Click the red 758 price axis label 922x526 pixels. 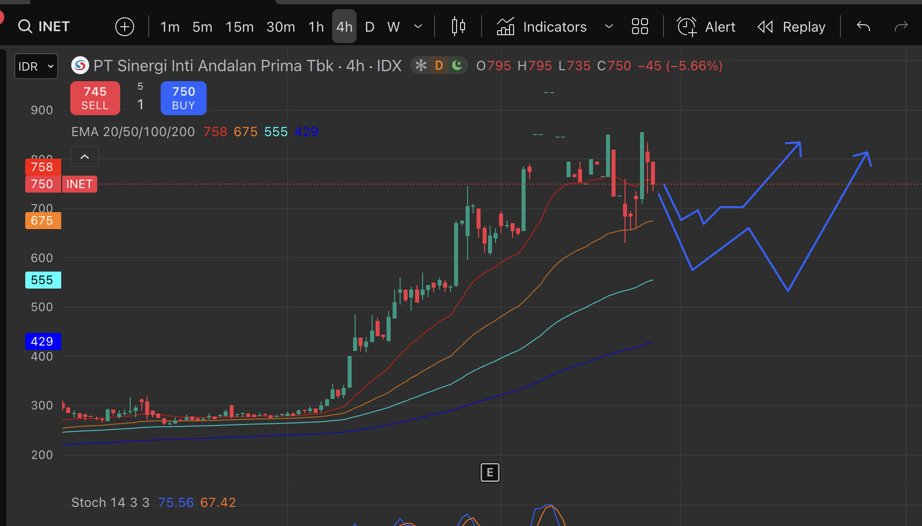tap(42, 167)
